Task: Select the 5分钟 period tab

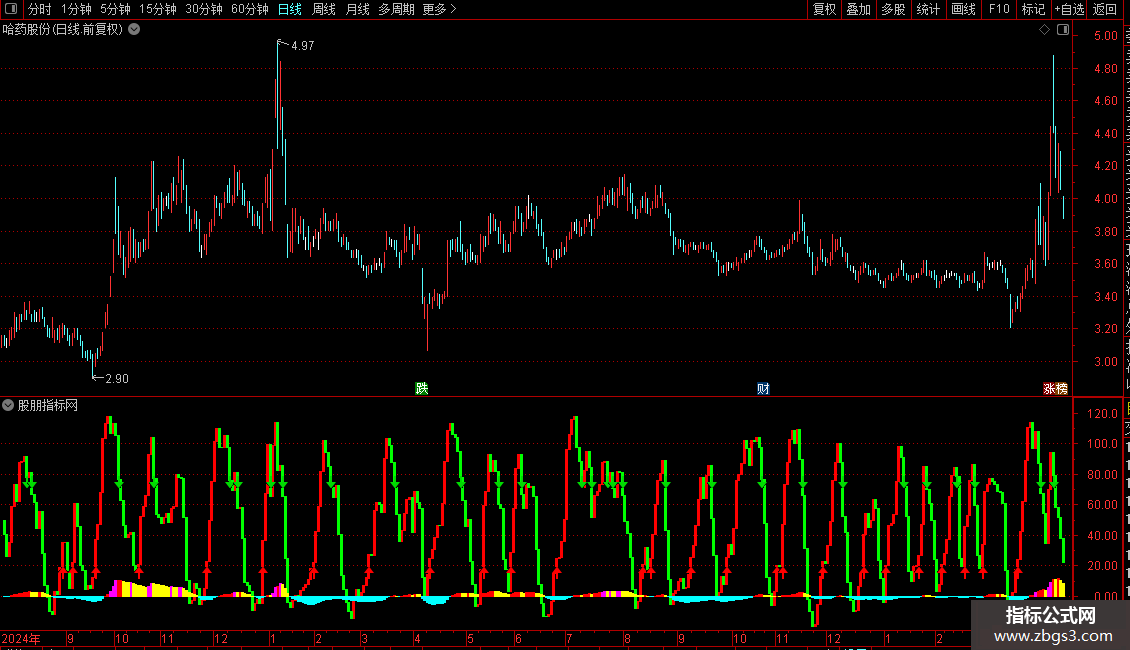Action: point(115,9)
